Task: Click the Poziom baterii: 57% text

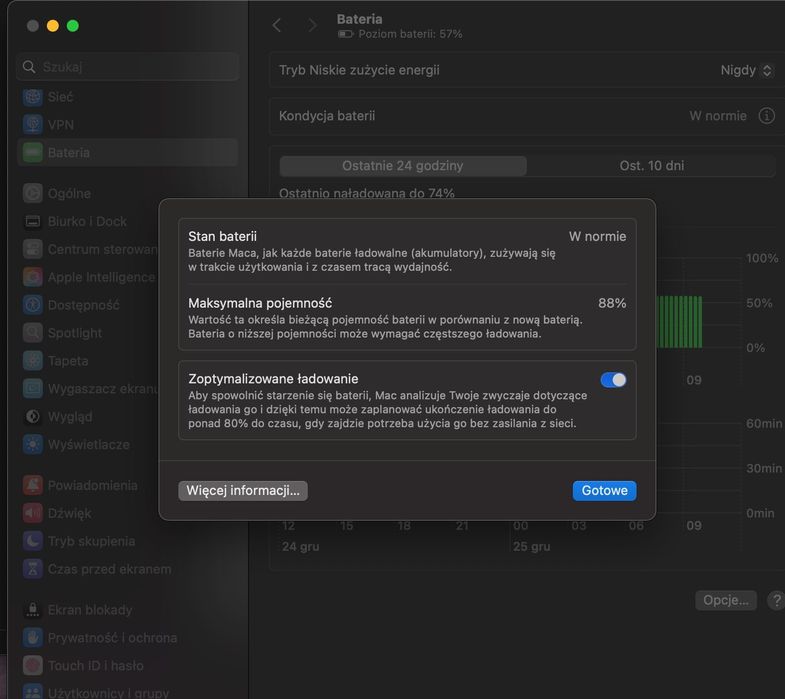Action: coord(410,34)
